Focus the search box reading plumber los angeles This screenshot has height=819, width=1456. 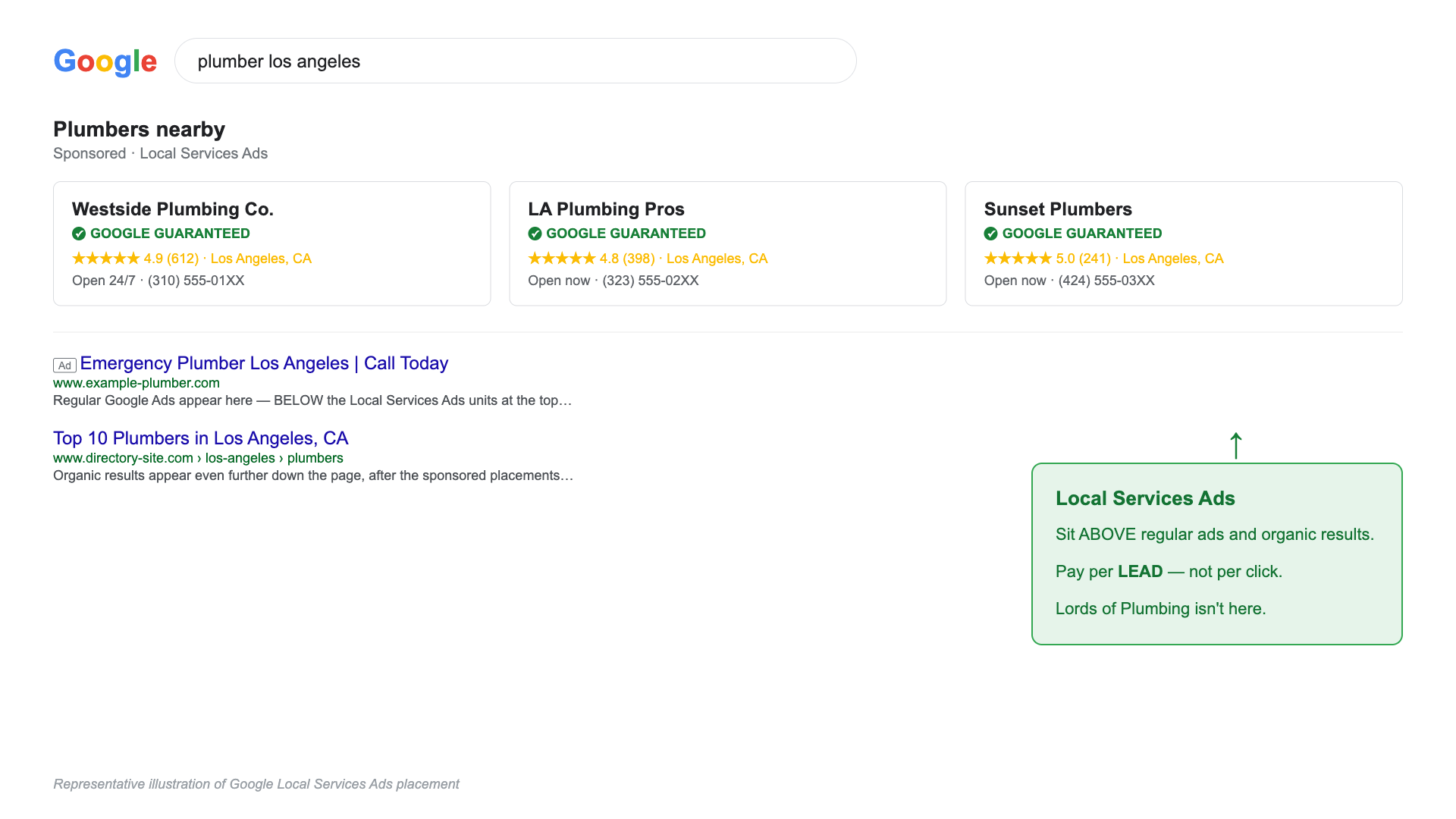click(x=516, y=61)
